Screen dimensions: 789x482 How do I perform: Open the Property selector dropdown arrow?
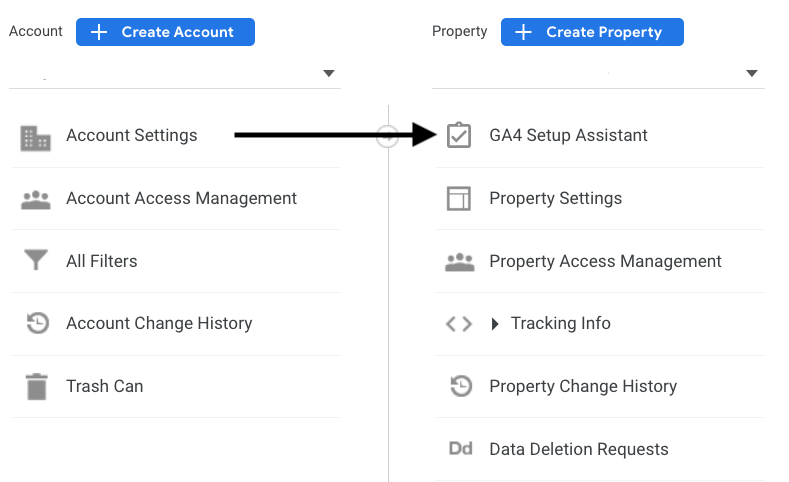click(752, 73)
